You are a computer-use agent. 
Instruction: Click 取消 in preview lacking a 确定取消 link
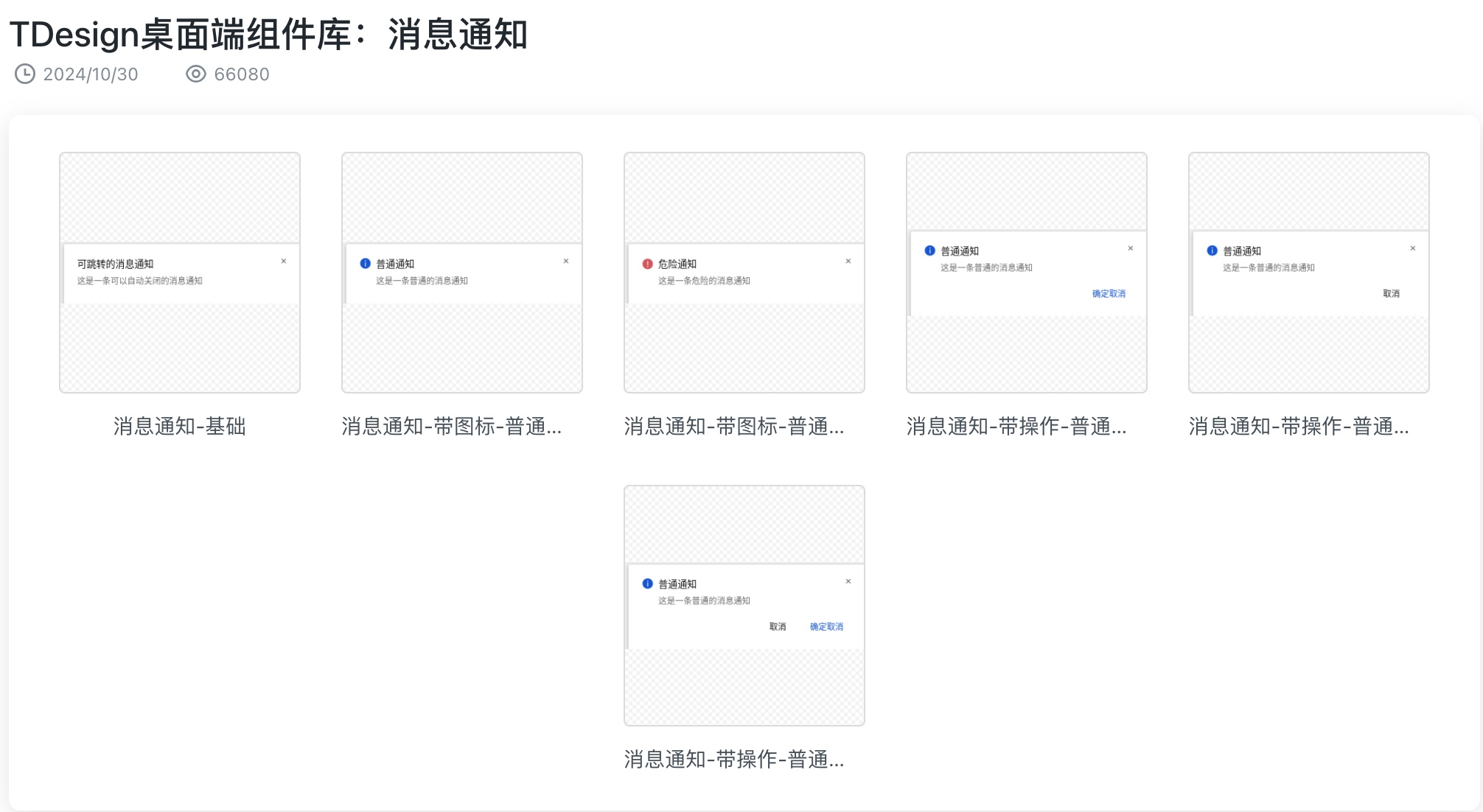1391,293
